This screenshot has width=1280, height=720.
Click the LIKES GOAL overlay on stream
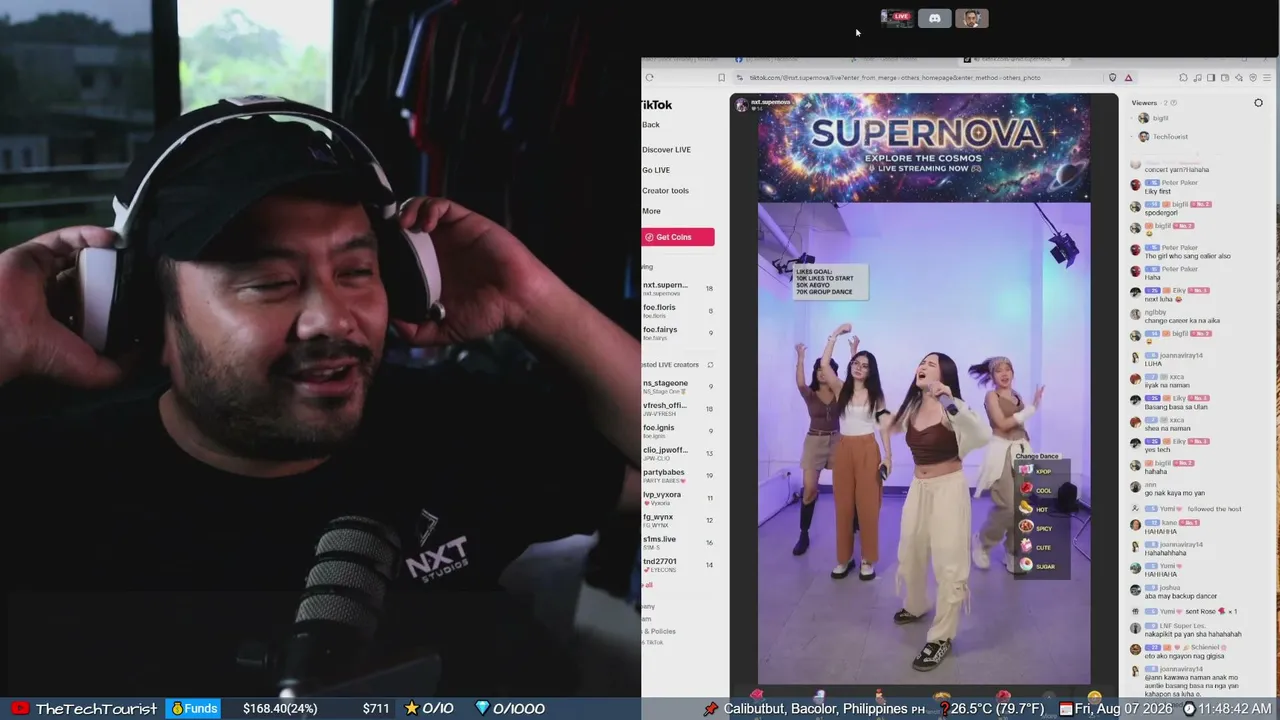pos(830,282)
